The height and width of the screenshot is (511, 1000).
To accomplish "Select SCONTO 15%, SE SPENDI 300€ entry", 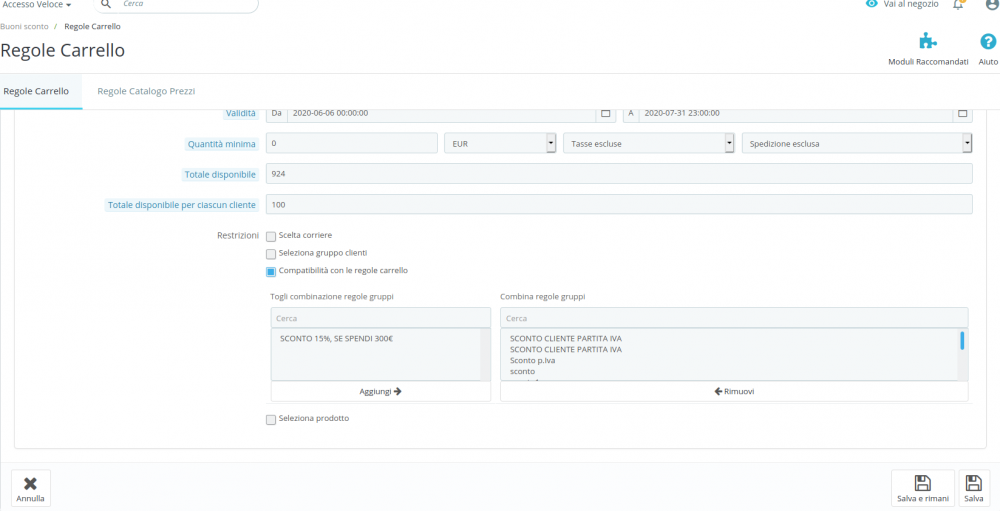I will 336,339.
